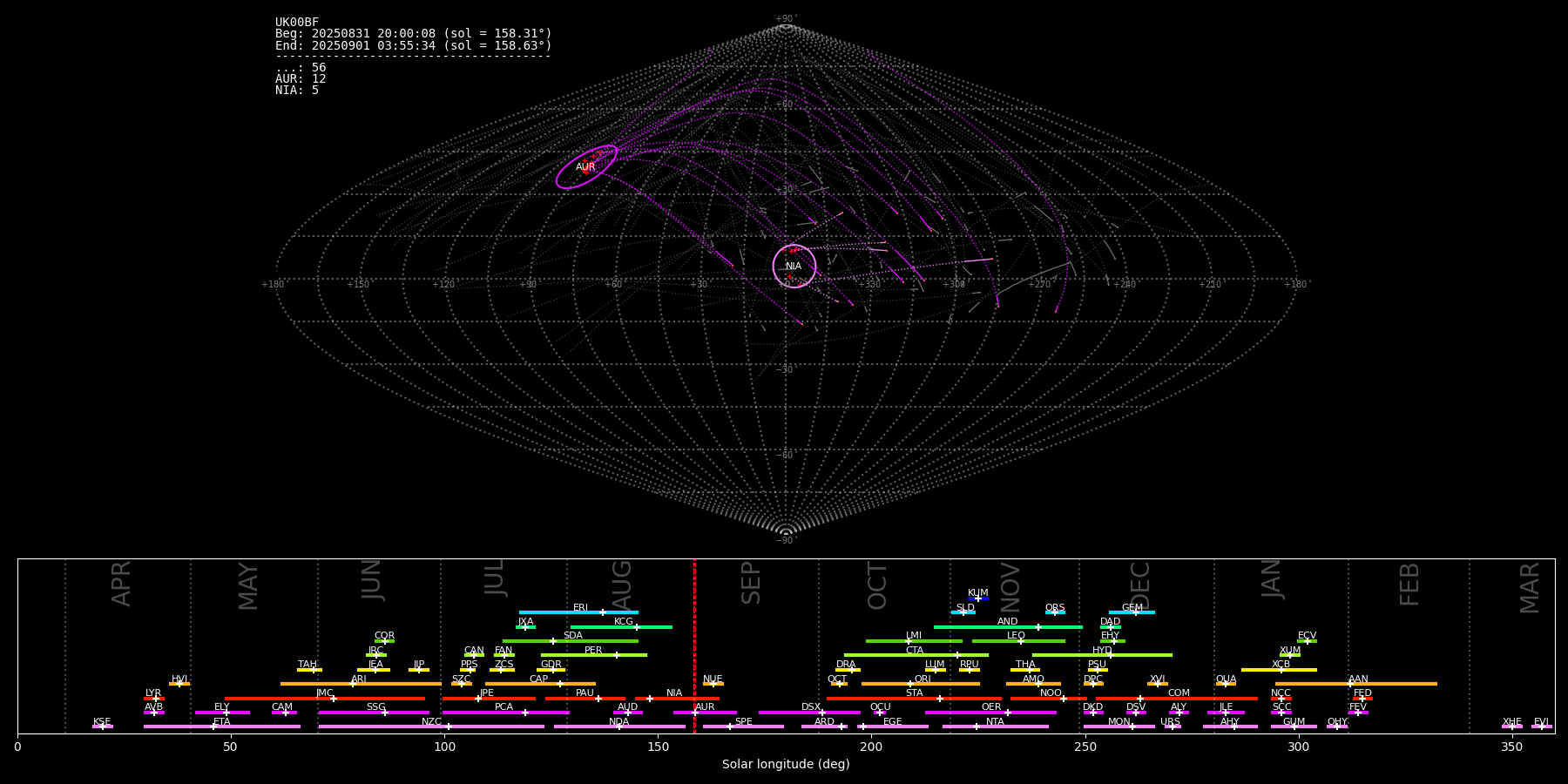The height and width of the screenshot is (784, 1568).
Task: Click the '...: 56' sporadic count
Action: 301,68
